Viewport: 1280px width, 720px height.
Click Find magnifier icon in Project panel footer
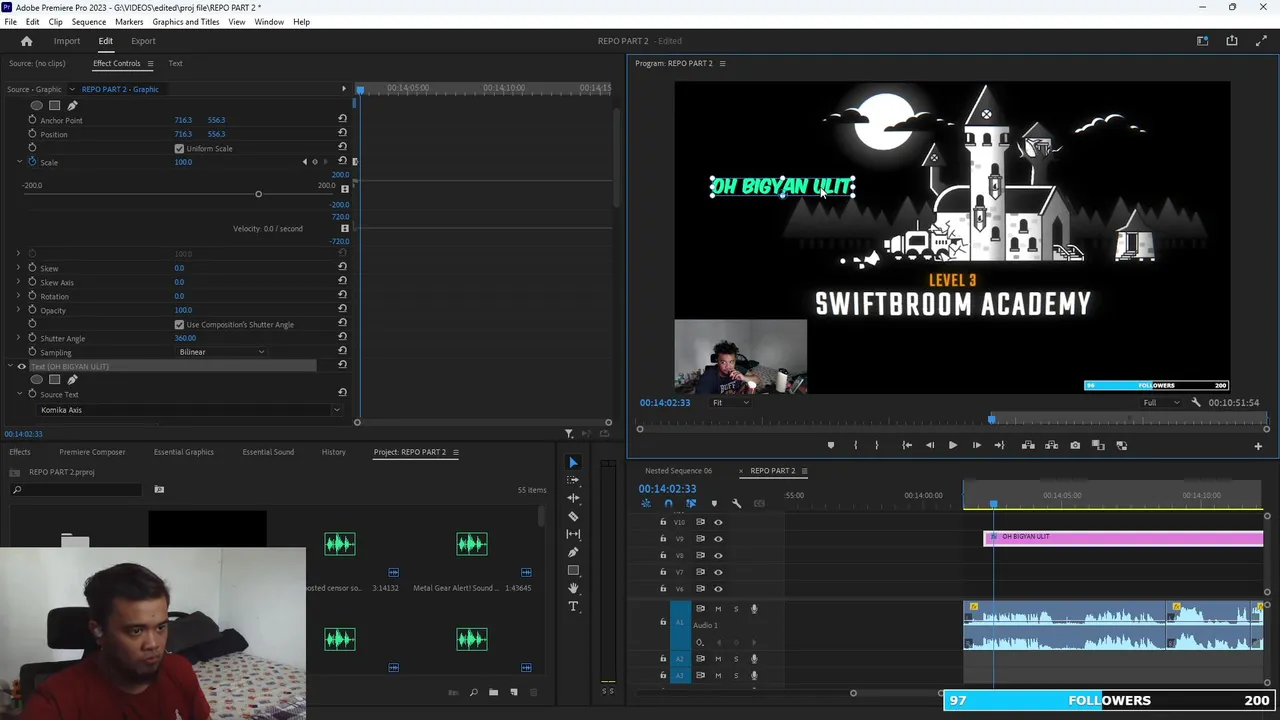473,692
